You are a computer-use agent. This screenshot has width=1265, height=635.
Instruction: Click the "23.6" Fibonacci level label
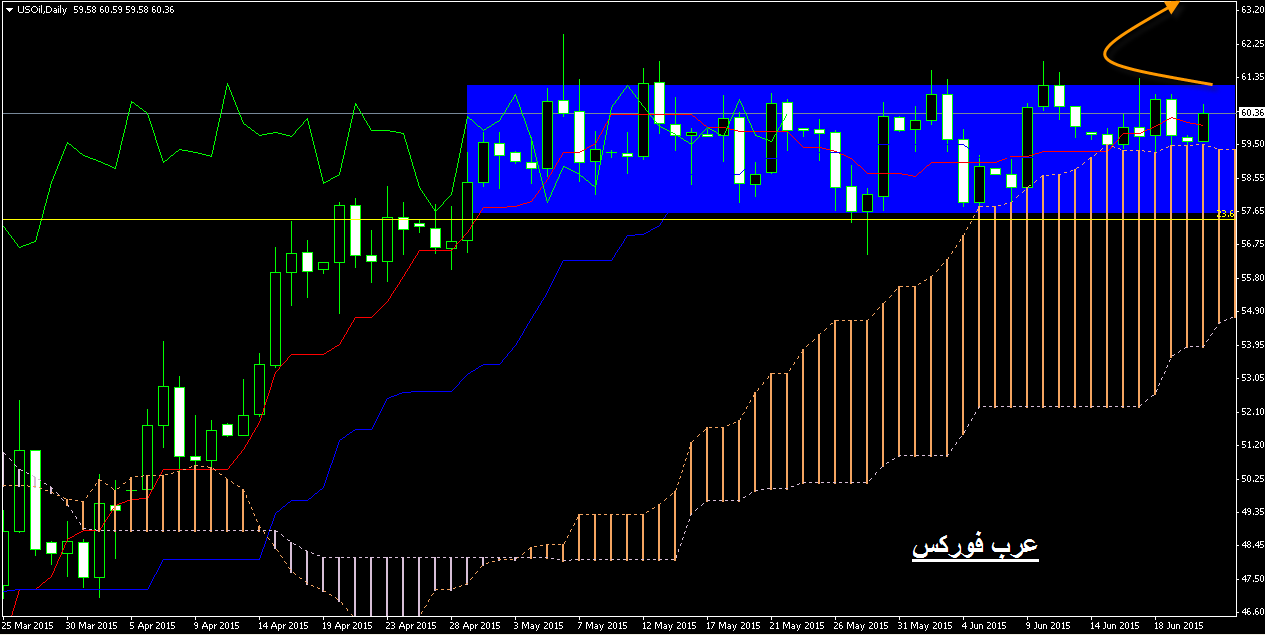coord(1226,214)
